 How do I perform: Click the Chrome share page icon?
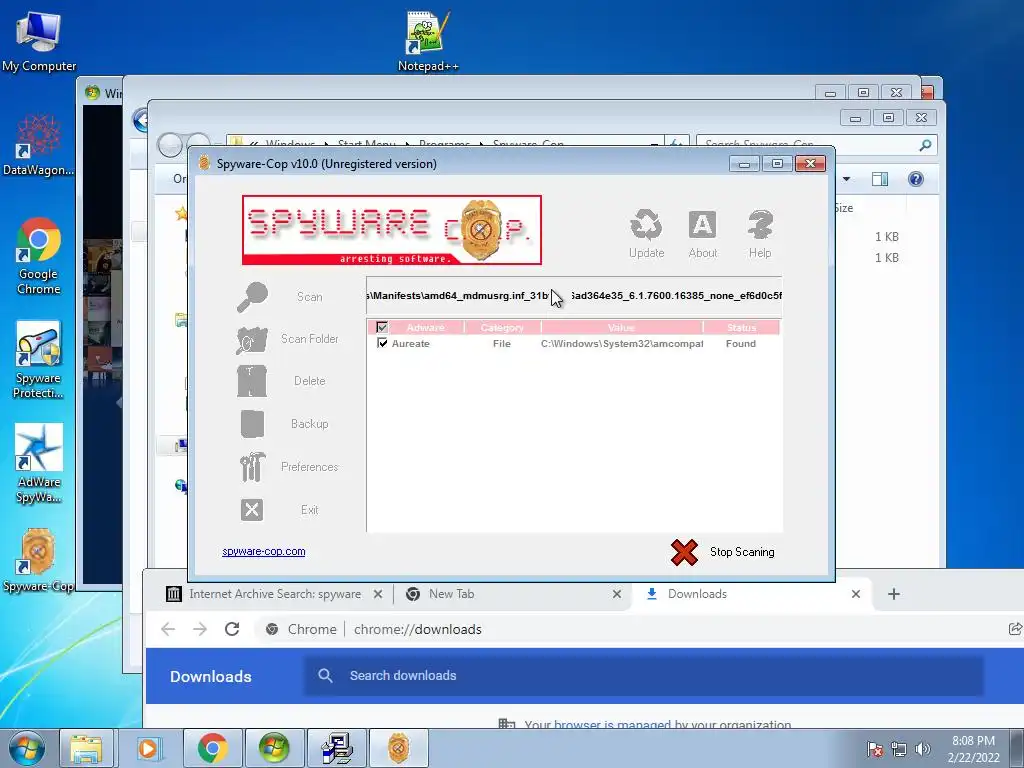(1015, 629)
